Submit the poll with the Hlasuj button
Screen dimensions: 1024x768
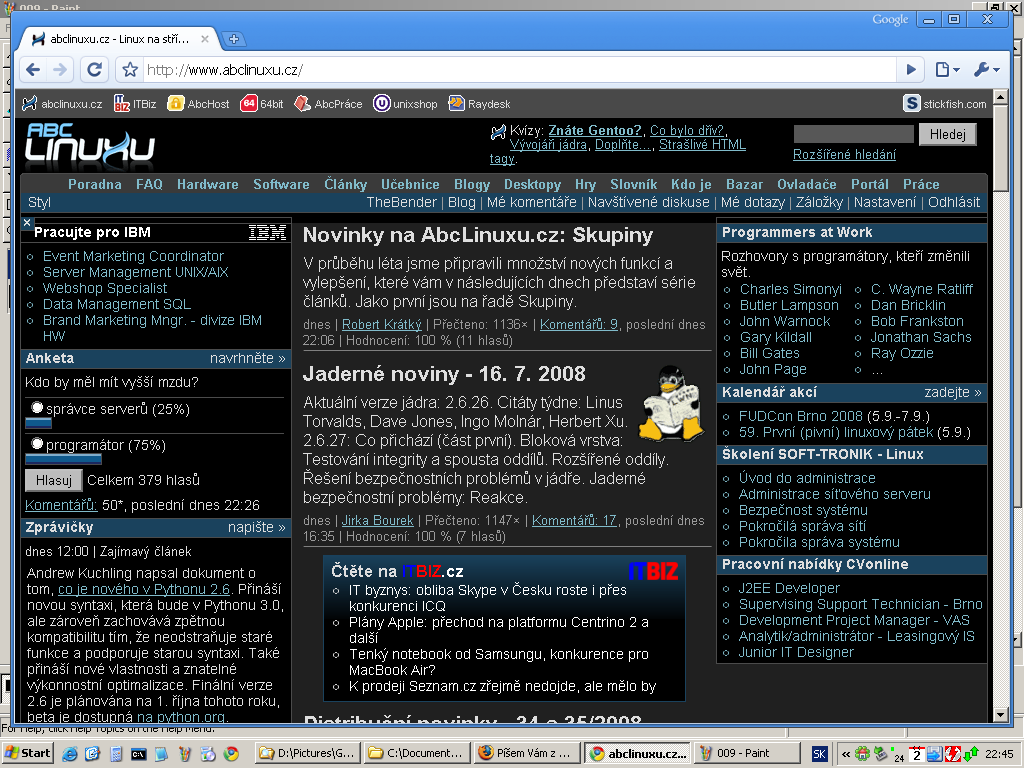pos(54,480)
